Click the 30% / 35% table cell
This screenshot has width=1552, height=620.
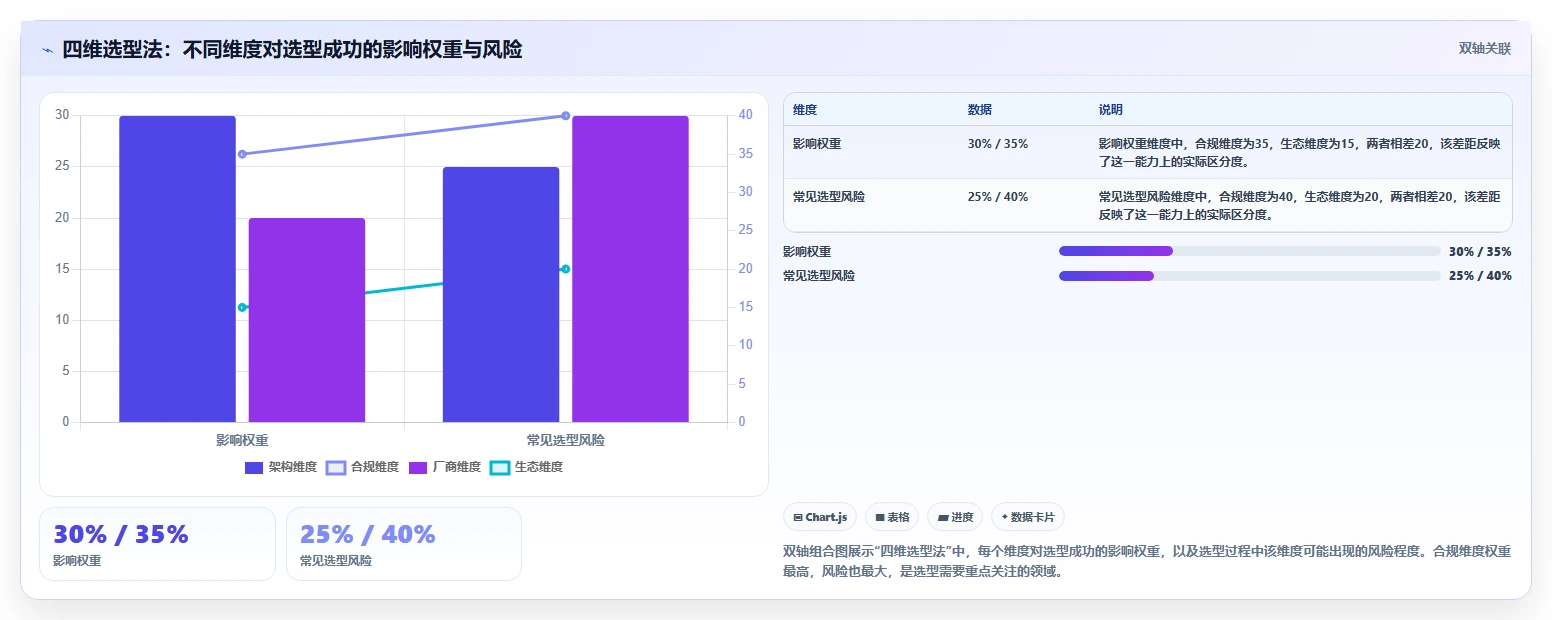coord(998,144)
